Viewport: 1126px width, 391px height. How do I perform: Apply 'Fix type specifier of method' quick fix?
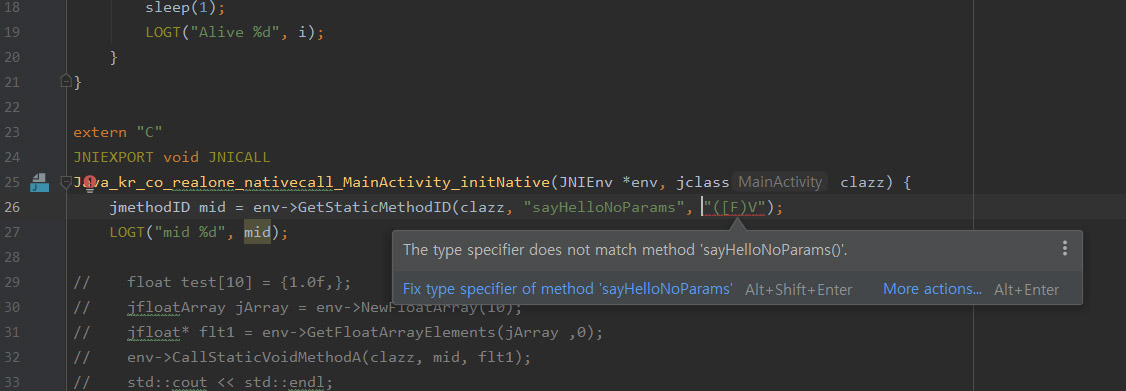pyautogui.click(x=567, y=290)
